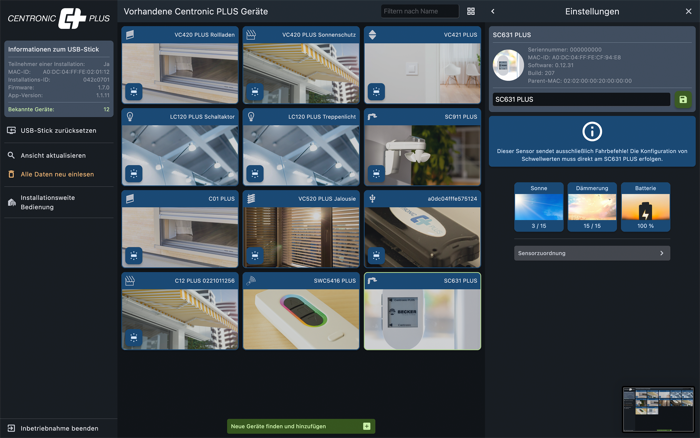Click the identify icon on VC420 PLUS Rollladen card

click(133, 92)
